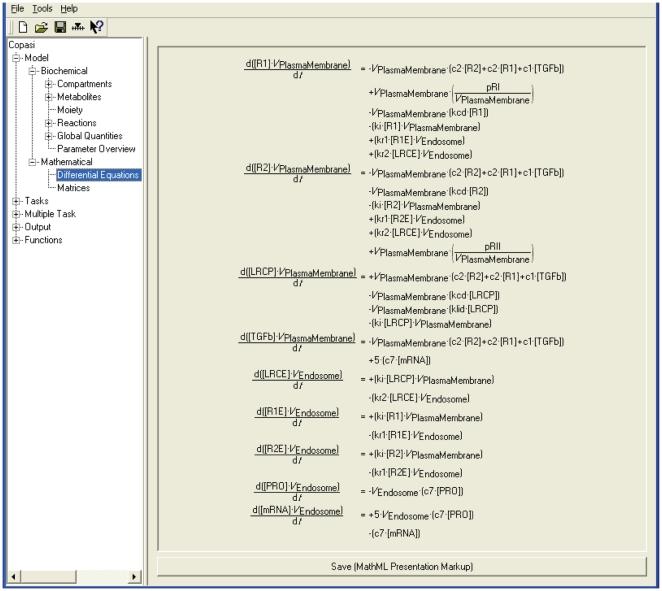662x591 pixels.
Task: Open the Help menu
Action: (68, 8)
